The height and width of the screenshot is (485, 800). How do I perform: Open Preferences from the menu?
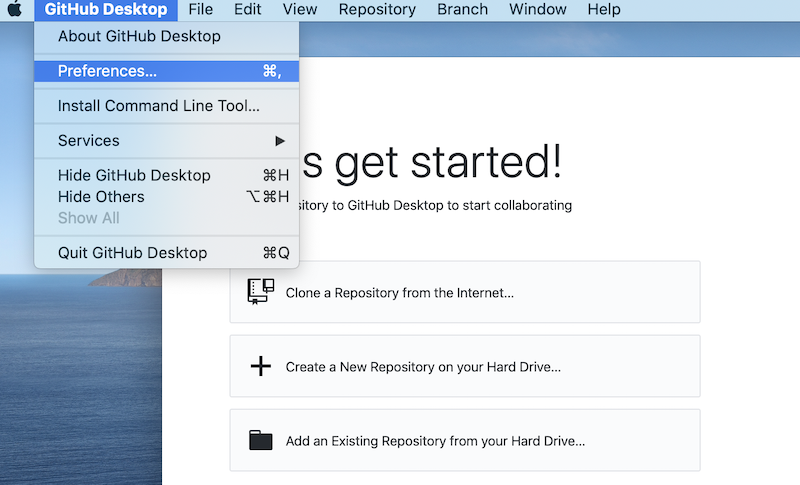click(107, 71)
